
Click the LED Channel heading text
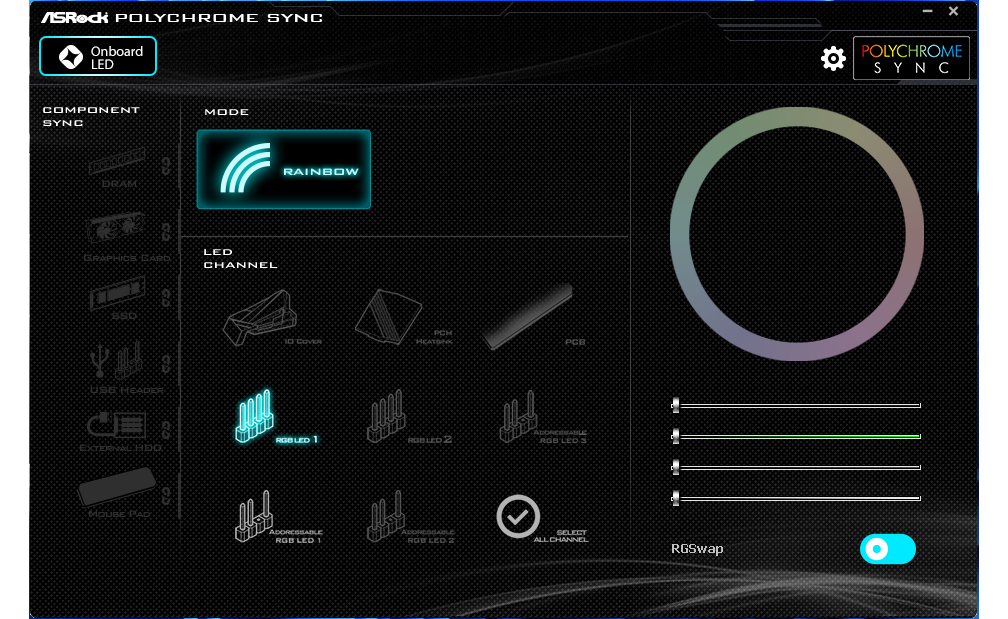click(x=240, y=258)
